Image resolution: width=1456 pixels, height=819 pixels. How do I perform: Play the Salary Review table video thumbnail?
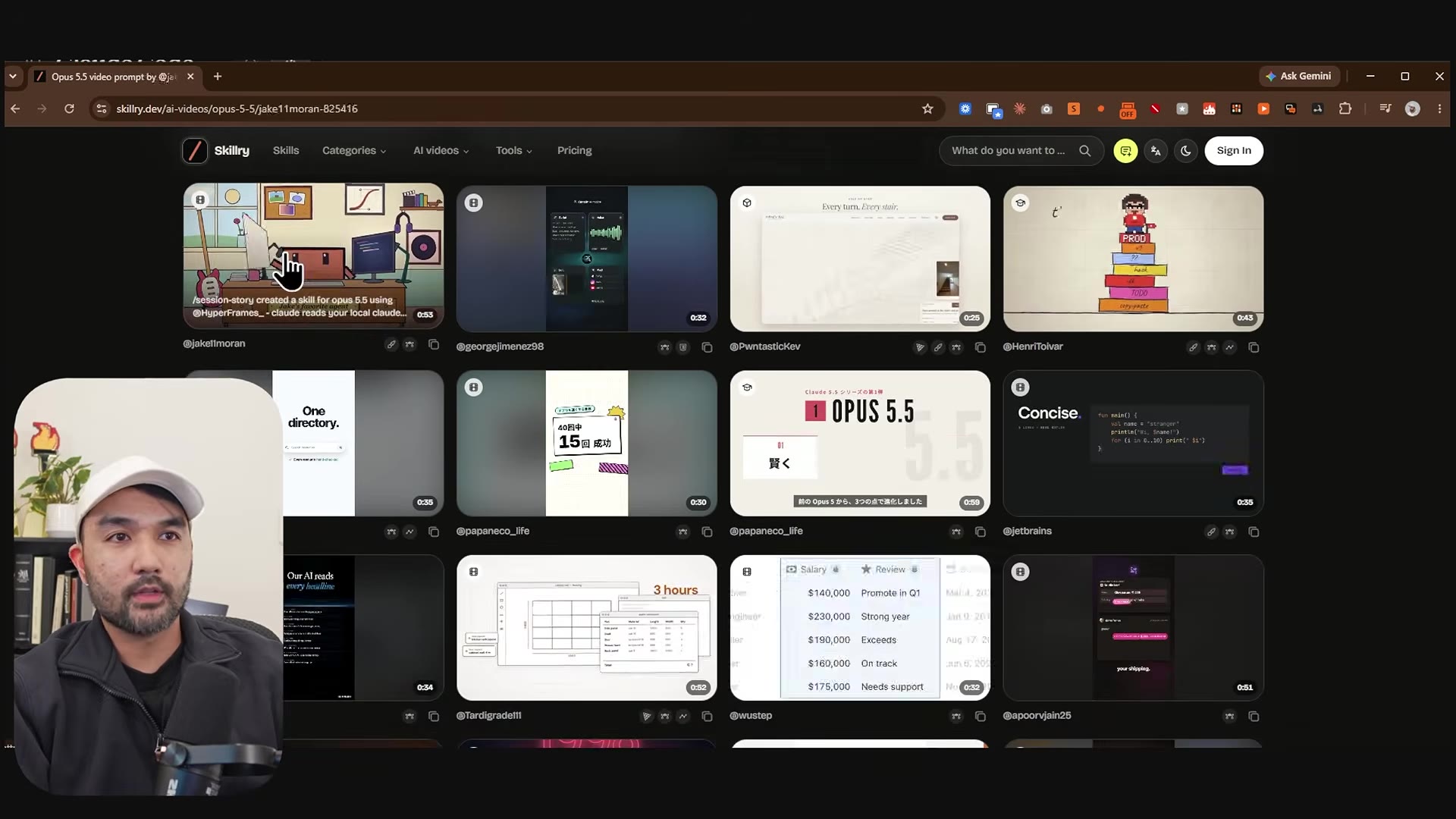coord(860,628)
